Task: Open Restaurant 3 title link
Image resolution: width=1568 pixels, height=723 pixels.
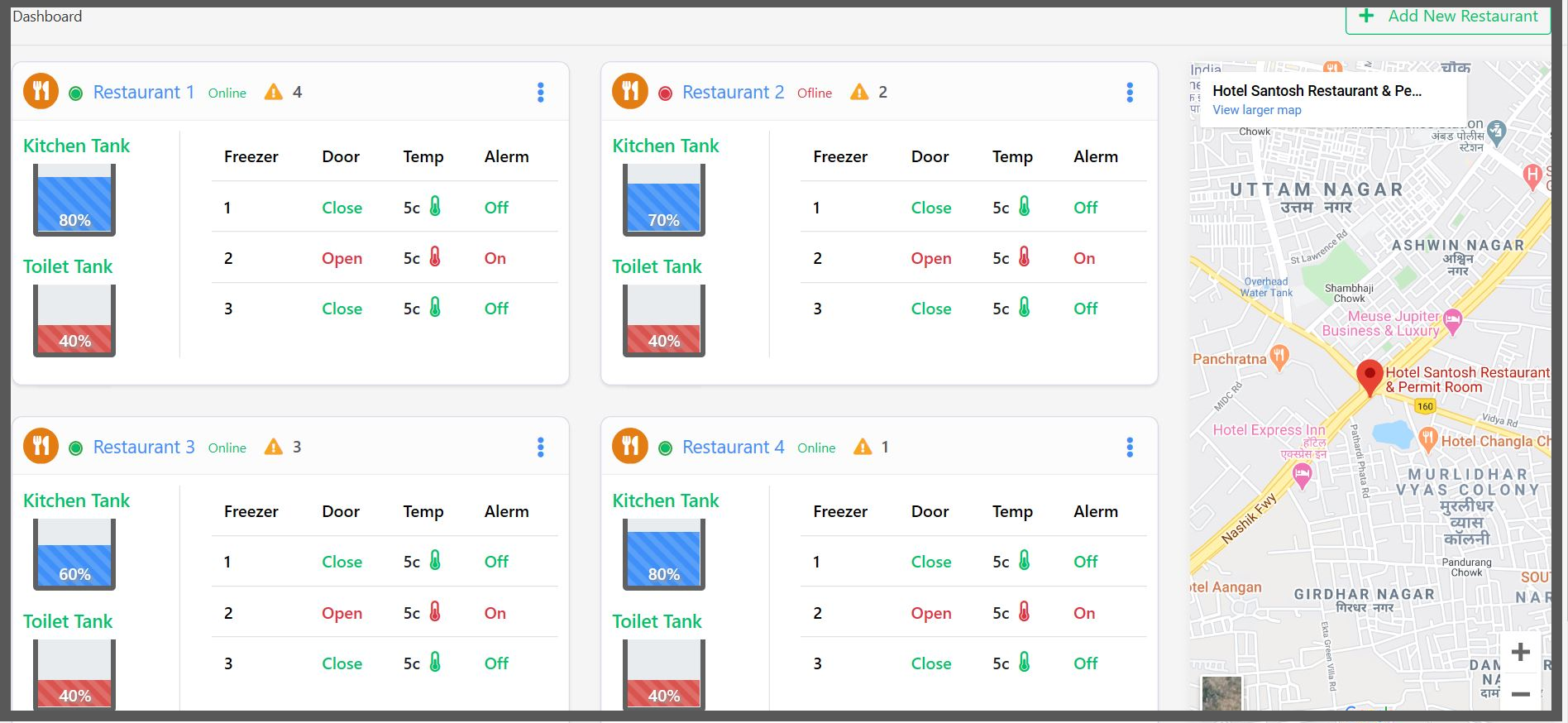Action: pyautogui.click(x=144, y=447)
